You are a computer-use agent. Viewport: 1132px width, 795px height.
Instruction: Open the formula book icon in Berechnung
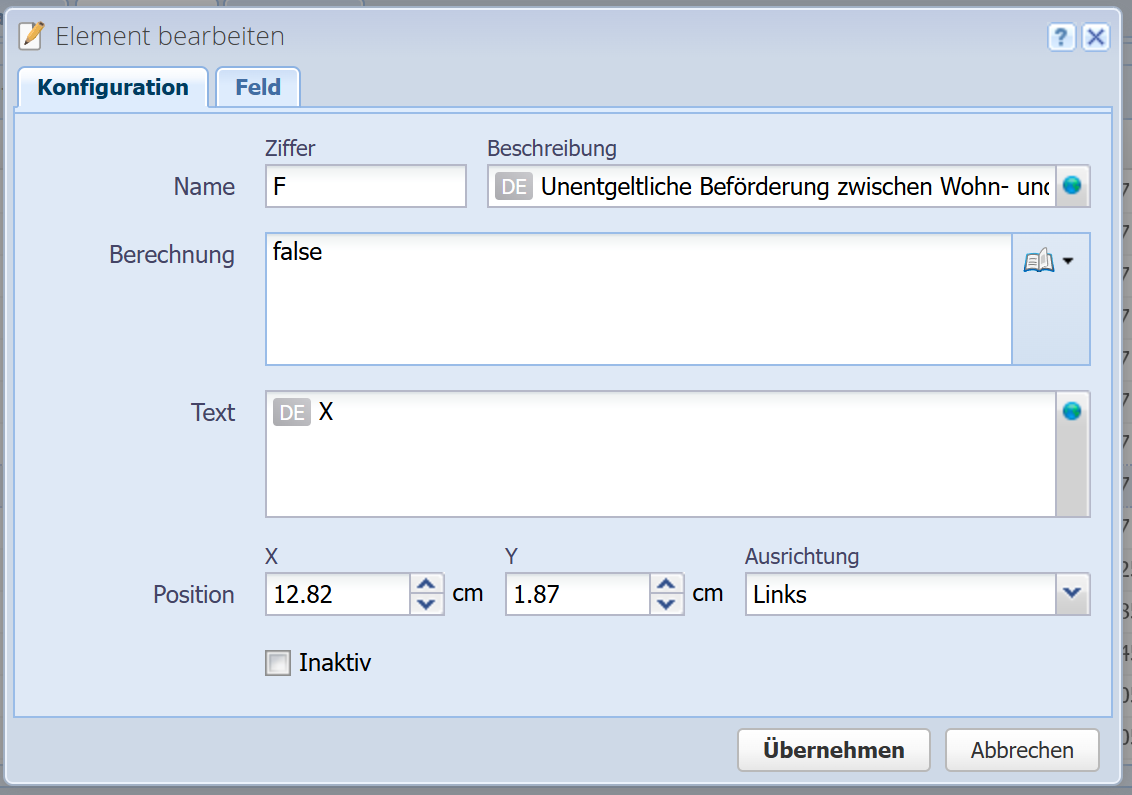pos(1038,262)
